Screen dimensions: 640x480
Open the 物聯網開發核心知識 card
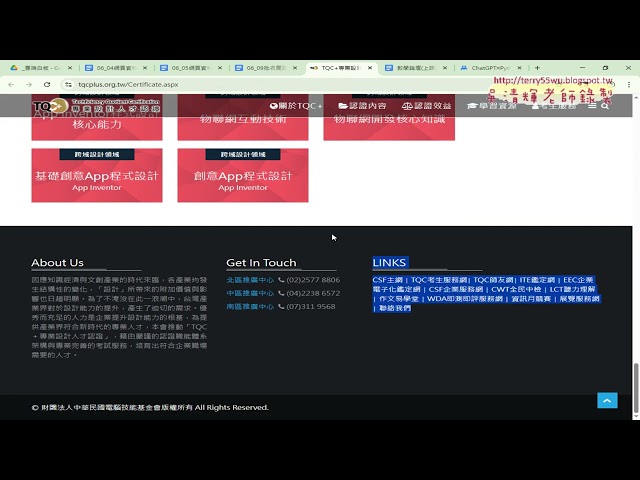click(x=389, y=119)
